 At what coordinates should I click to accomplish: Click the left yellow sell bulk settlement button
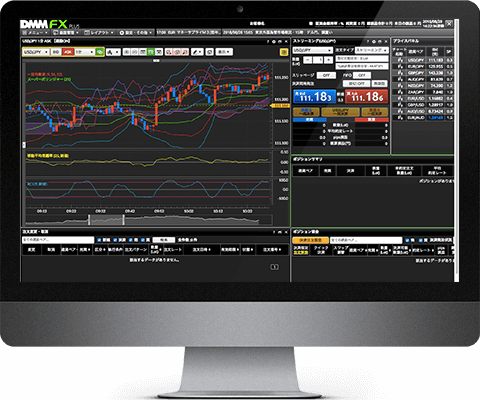[306, 112]
